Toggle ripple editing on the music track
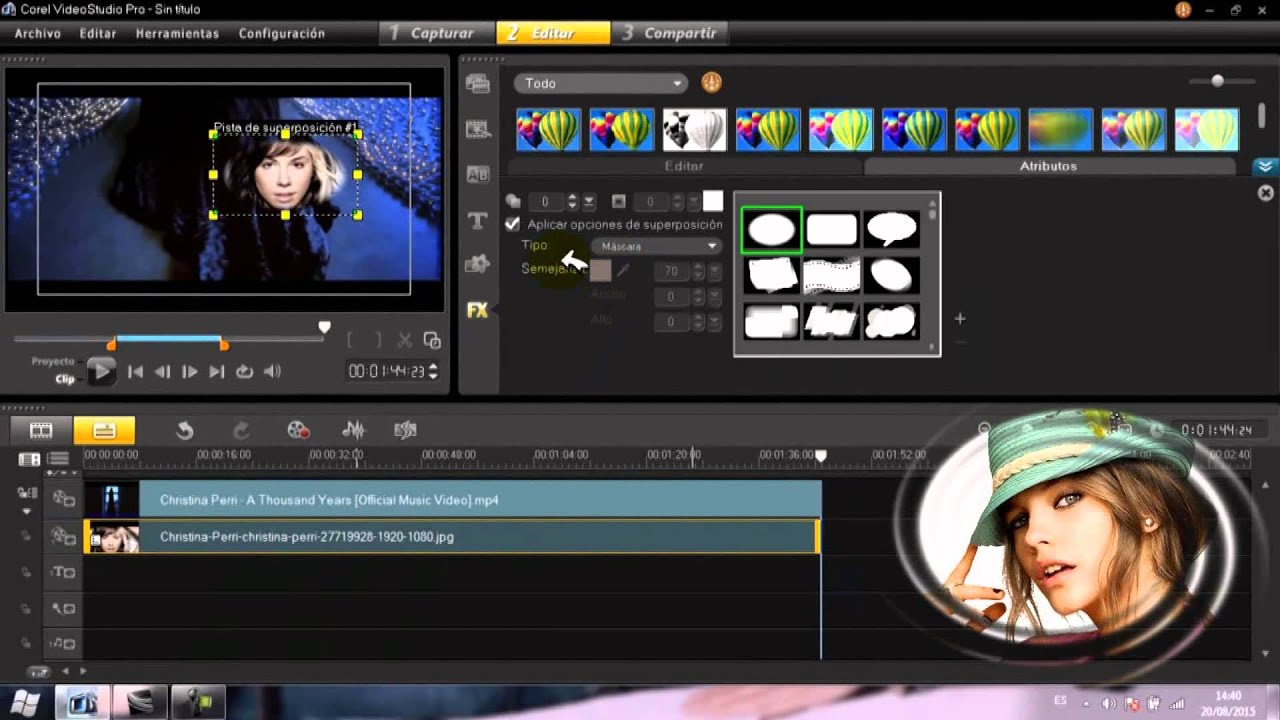This screenshot has height=720, width=1280. coord(28,643)
